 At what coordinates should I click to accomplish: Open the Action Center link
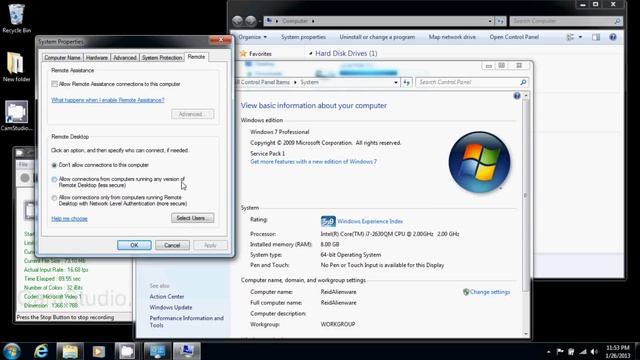point(167,296)
